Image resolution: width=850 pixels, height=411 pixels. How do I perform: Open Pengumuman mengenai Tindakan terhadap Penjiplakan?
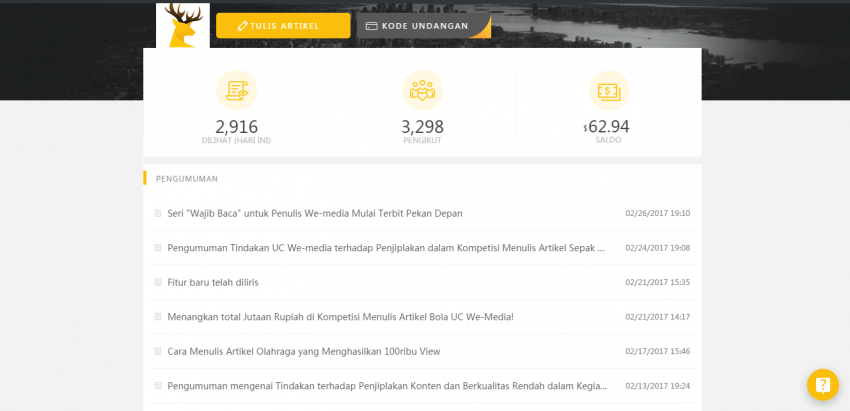pos(387,386)
